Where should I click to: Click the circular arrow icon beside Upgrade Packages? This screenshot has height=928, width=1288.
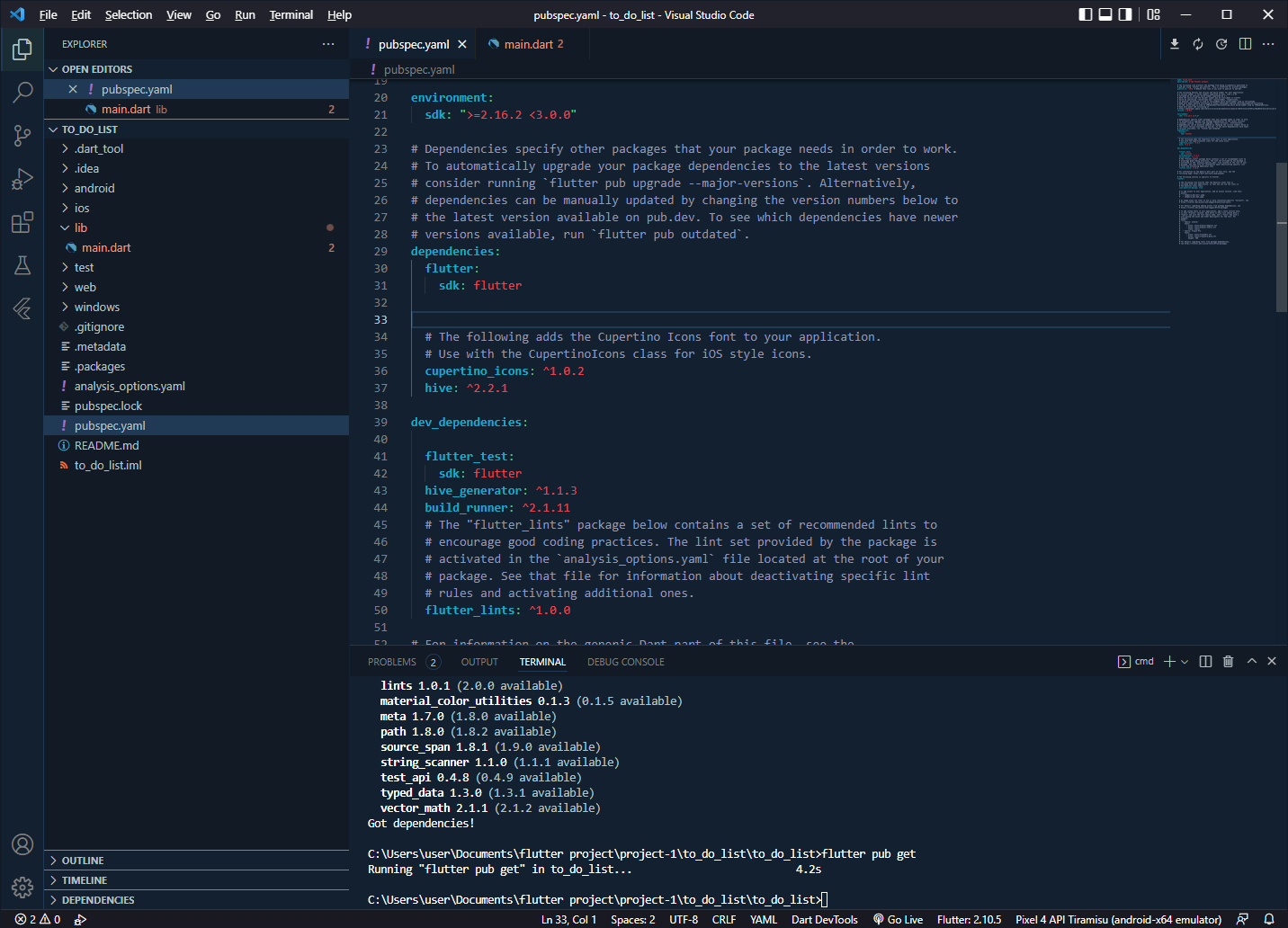(1221, 44)
